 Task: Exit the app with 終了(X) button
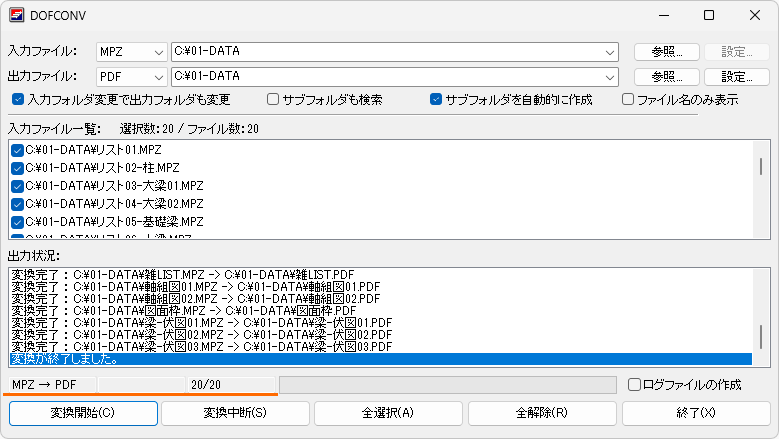pos(696,413)
